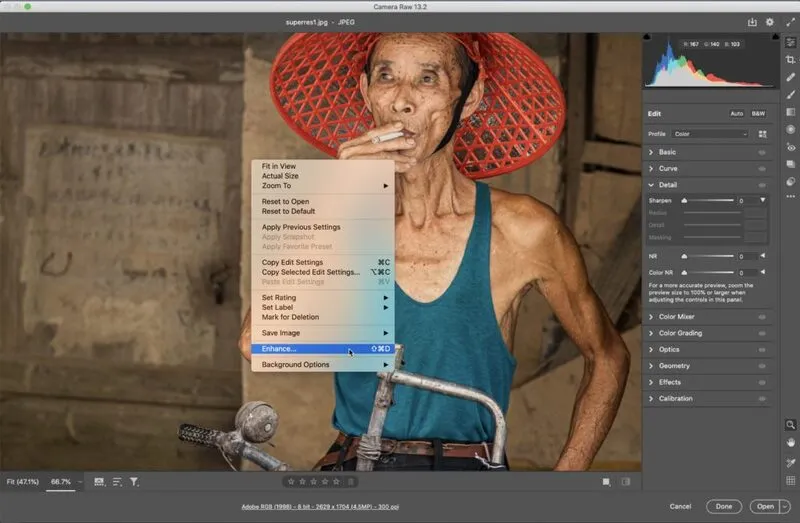Screen dimensions: 800x523
Task: Select the Color Sampler eyedropper tool
Action: 790,462
